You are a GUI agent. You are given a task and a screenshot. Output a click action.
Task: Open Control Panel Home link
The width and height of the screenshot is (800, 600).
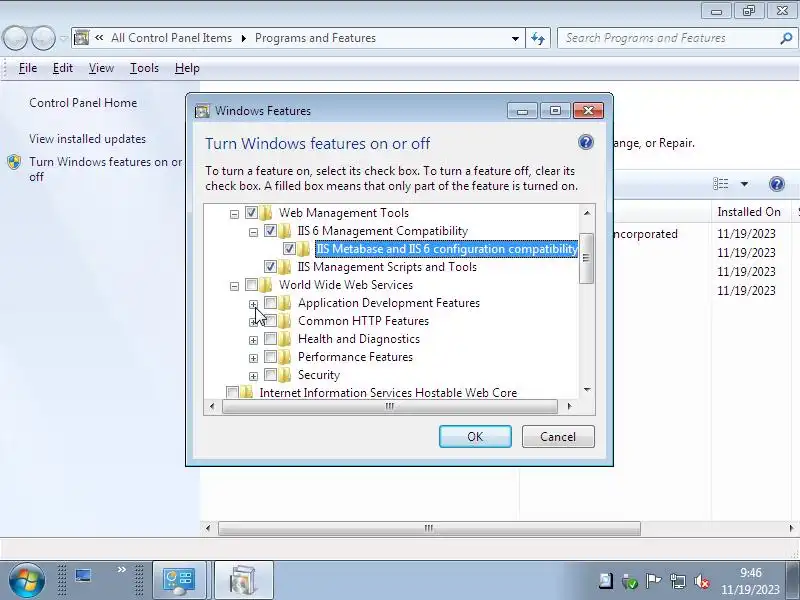click(83, 103)
